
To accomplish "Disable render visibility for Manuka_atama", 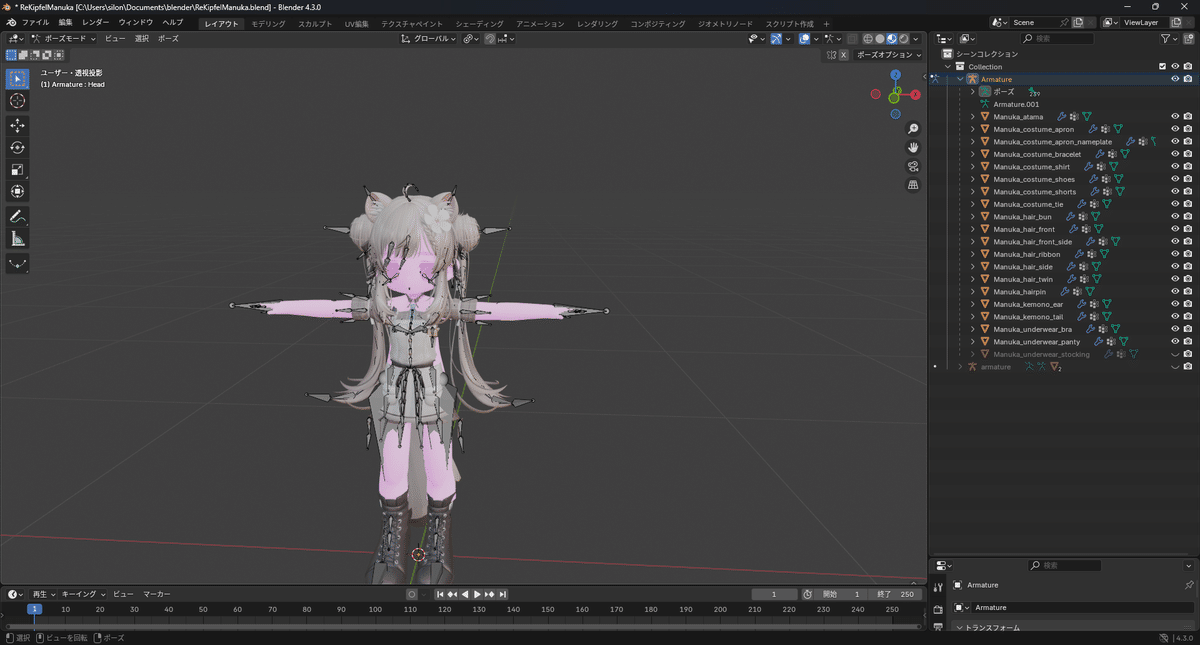I will coord(1188,116).
